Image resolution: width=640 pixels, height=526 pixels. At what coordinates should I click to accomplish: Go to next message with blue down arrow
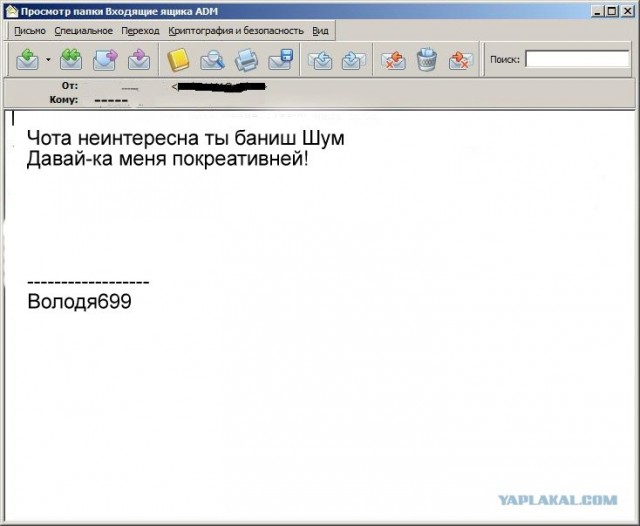[353, 60]
